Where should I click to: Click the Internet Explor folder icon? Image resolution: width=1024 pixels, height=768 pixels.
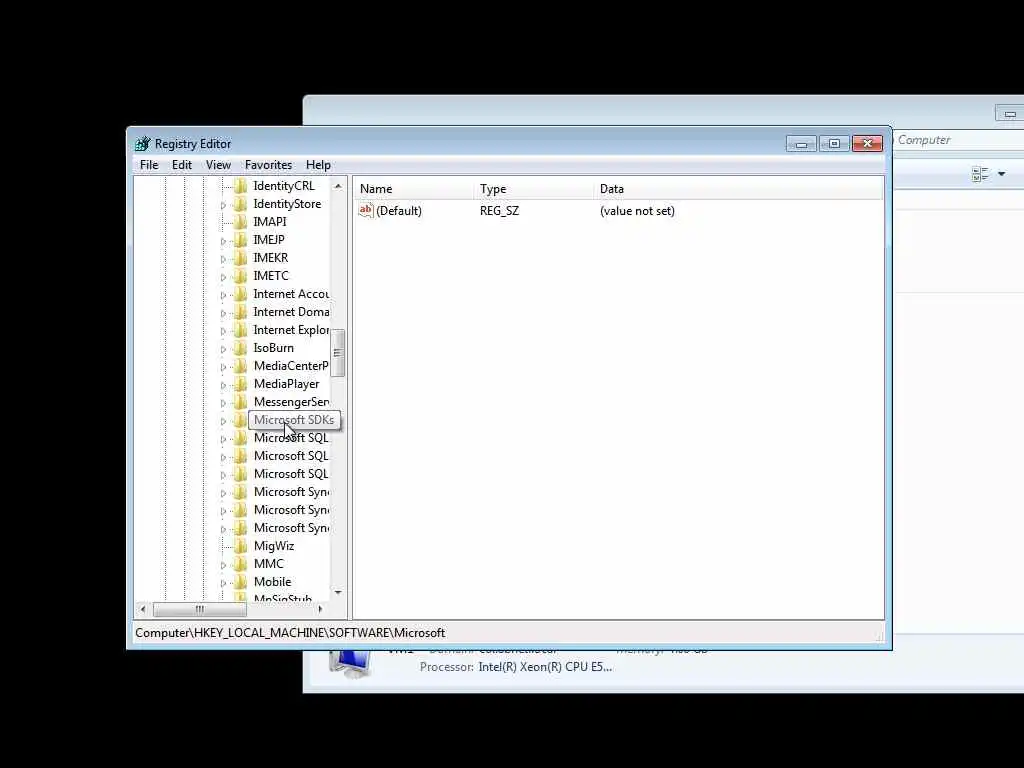[x=240, y=330]
